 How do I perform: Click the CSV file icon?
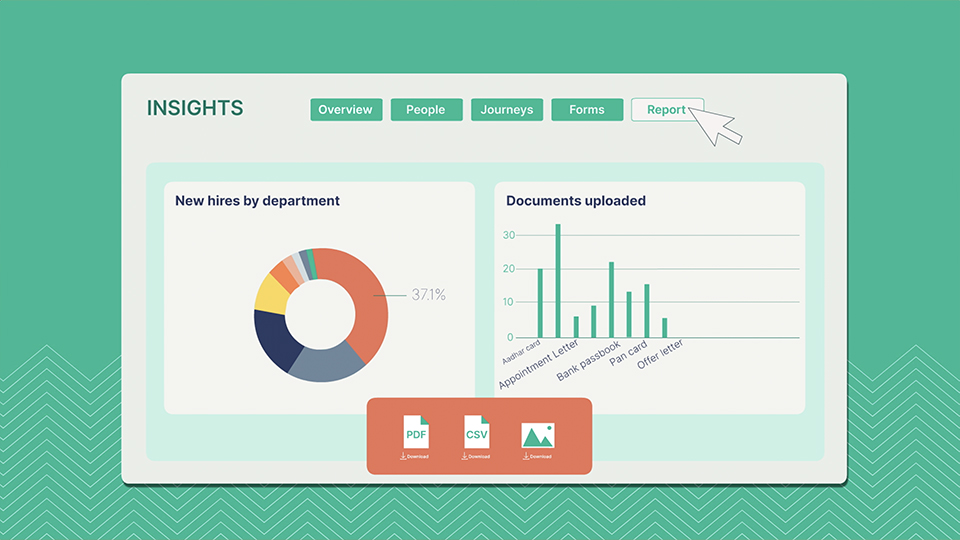pos(477,434)
